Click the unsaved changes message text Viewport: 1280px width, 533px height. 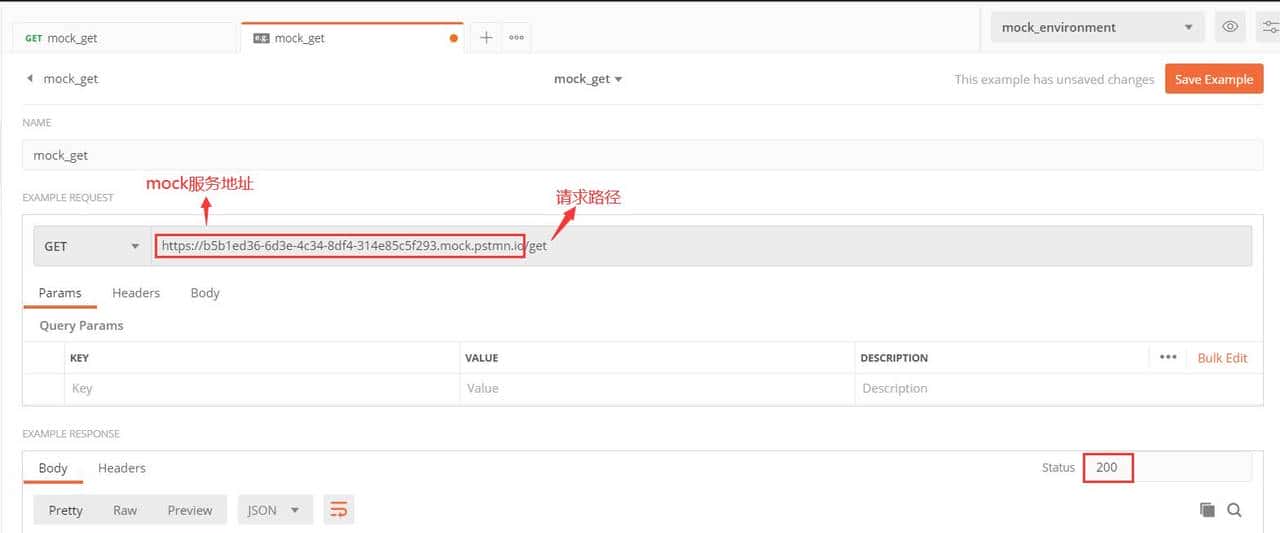click(1054, 79)
